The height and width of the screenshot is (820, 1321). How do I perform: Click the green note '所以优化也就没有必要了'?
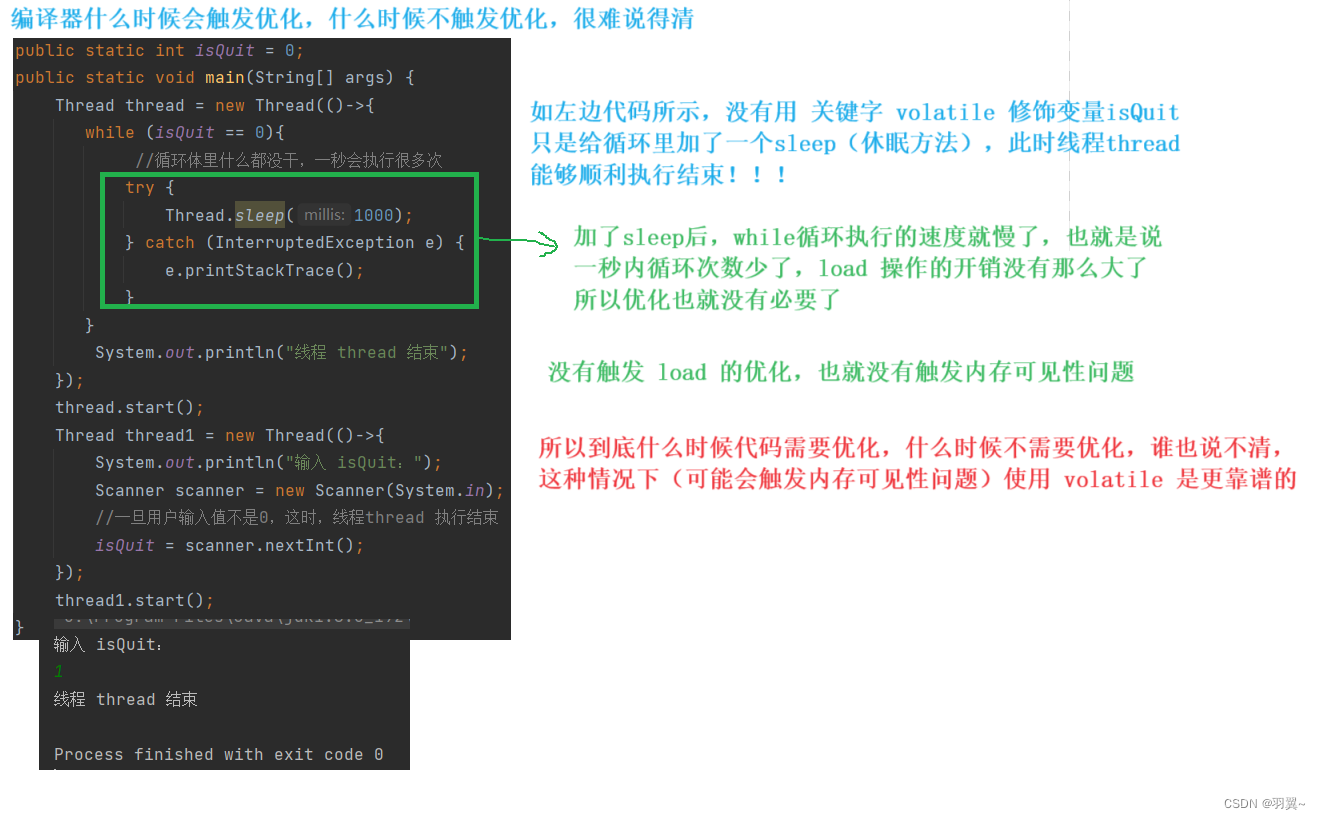click(707, 299)
